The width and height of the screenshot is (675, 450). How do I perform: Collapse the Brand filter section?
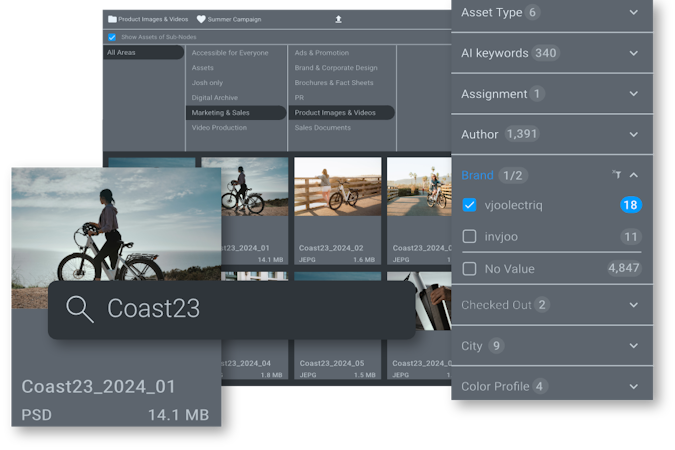click(x=634, y=175)
